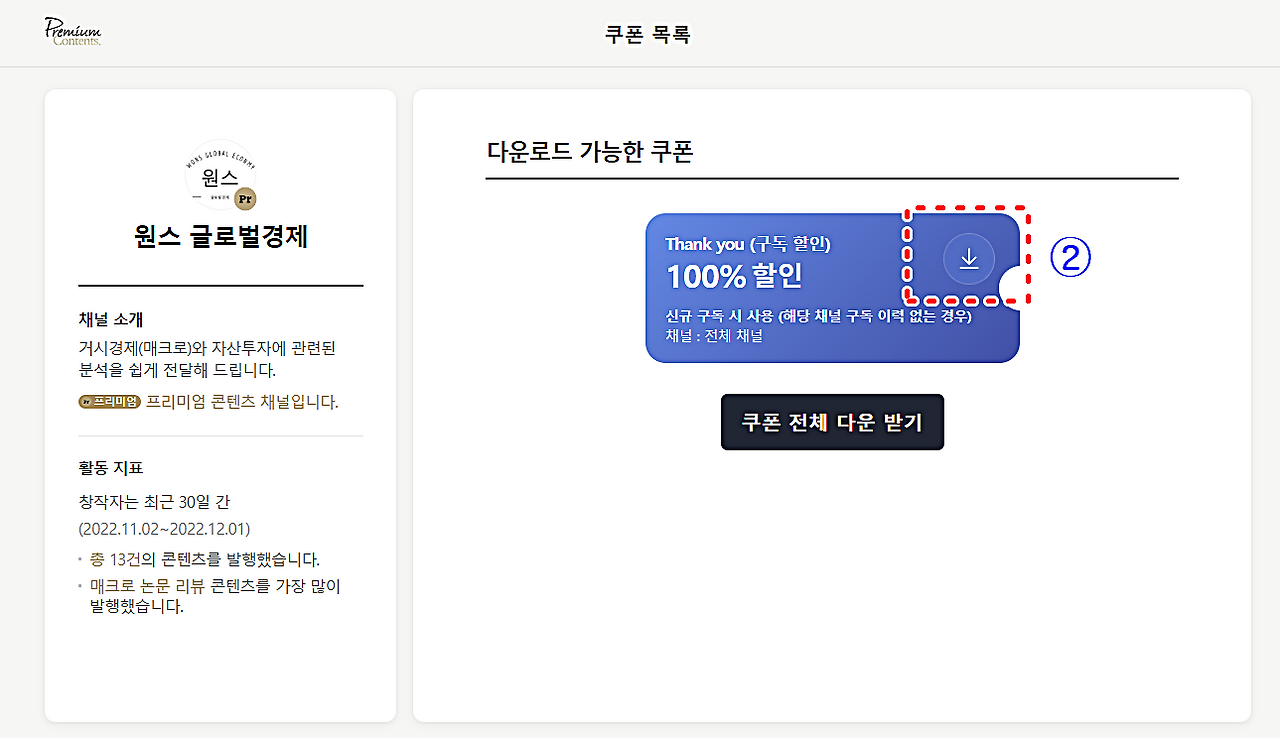Click the 프리미엄 badge in channel intro
This screenshot has height=738, width=1280.
pos(110,401)
